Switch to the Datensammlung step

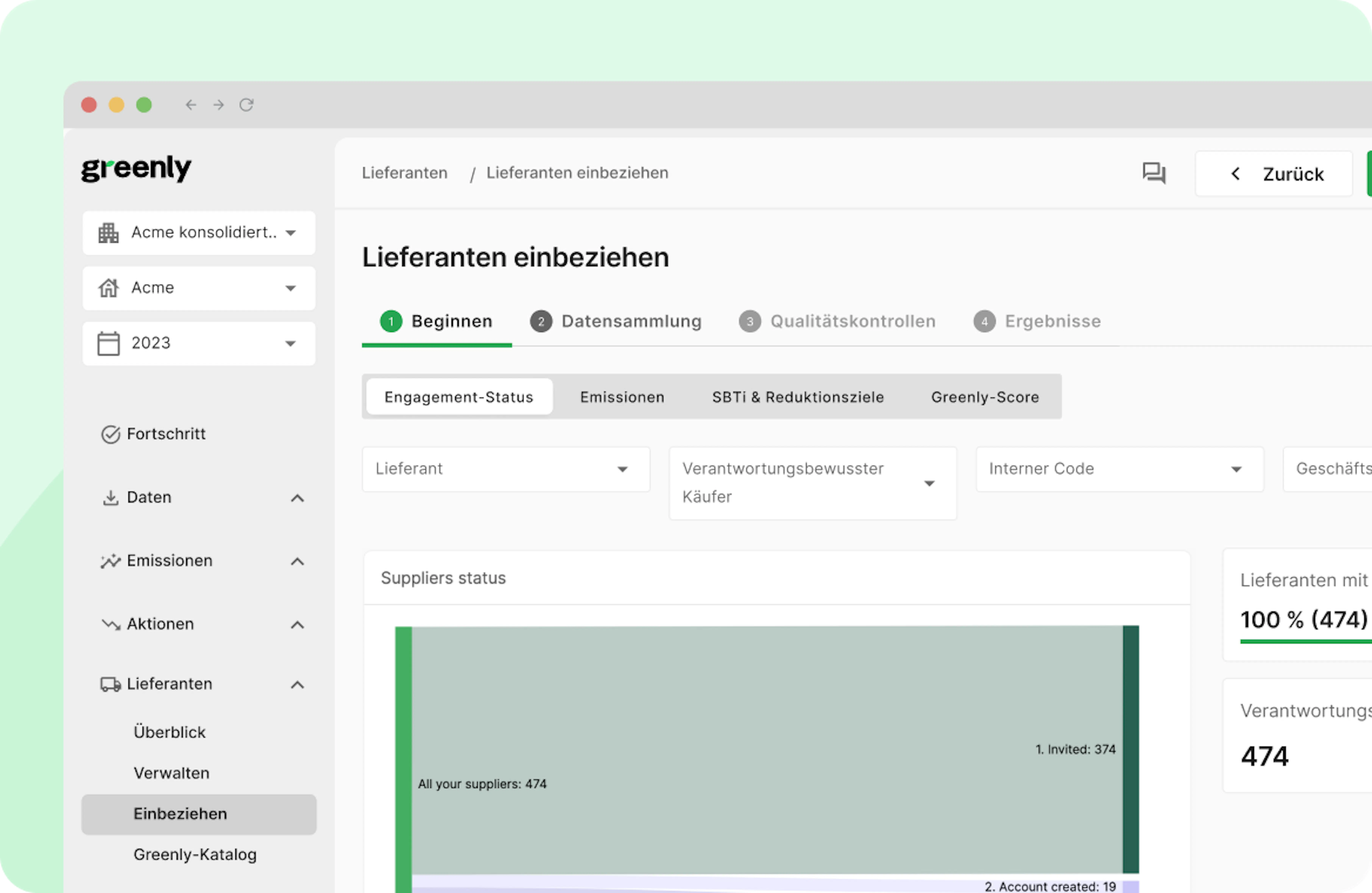(x=631, y=321)
